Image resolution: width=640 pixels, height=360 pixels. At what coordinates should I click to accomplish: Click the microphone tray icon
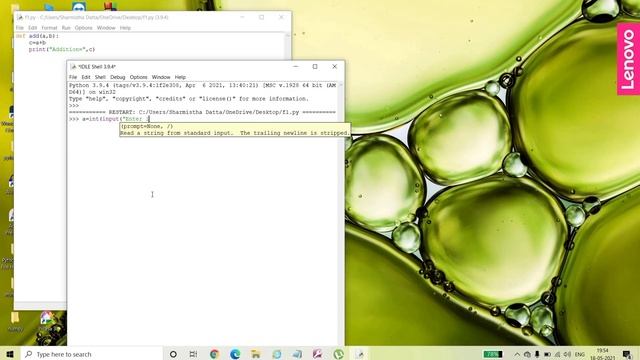(x=537, y=354)
